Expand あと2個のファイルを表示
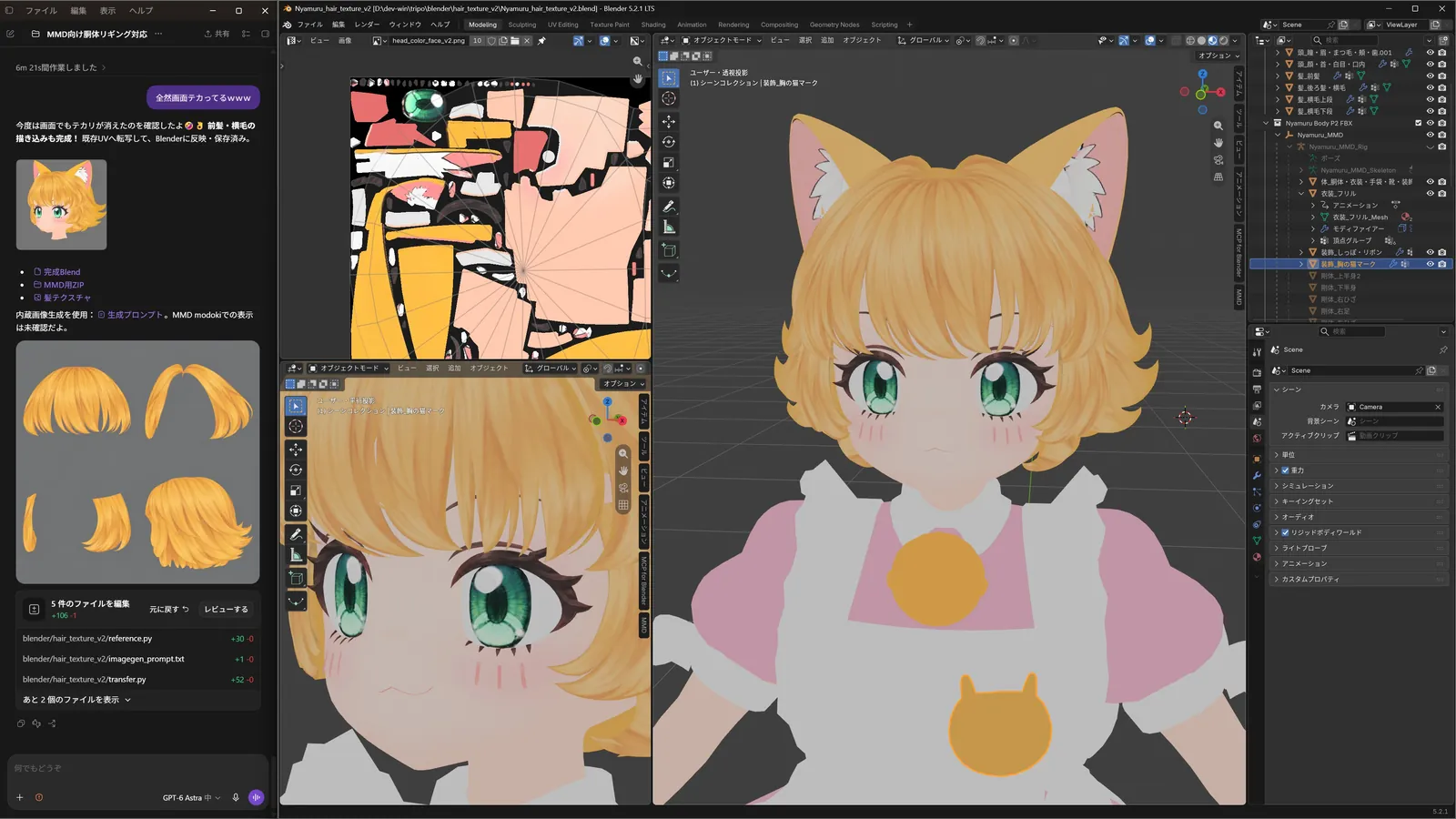Image resolution: width=1456 pixels, height=819 pixels. click(x=76, y=700)
